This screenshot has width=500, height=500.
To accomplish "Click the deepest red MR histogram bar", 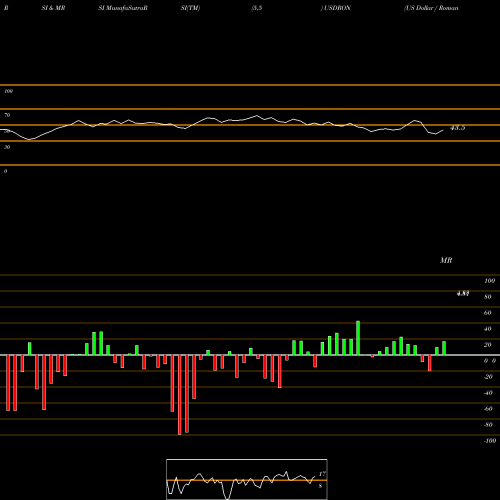I will pyautogui.click(x=180, y=395).
